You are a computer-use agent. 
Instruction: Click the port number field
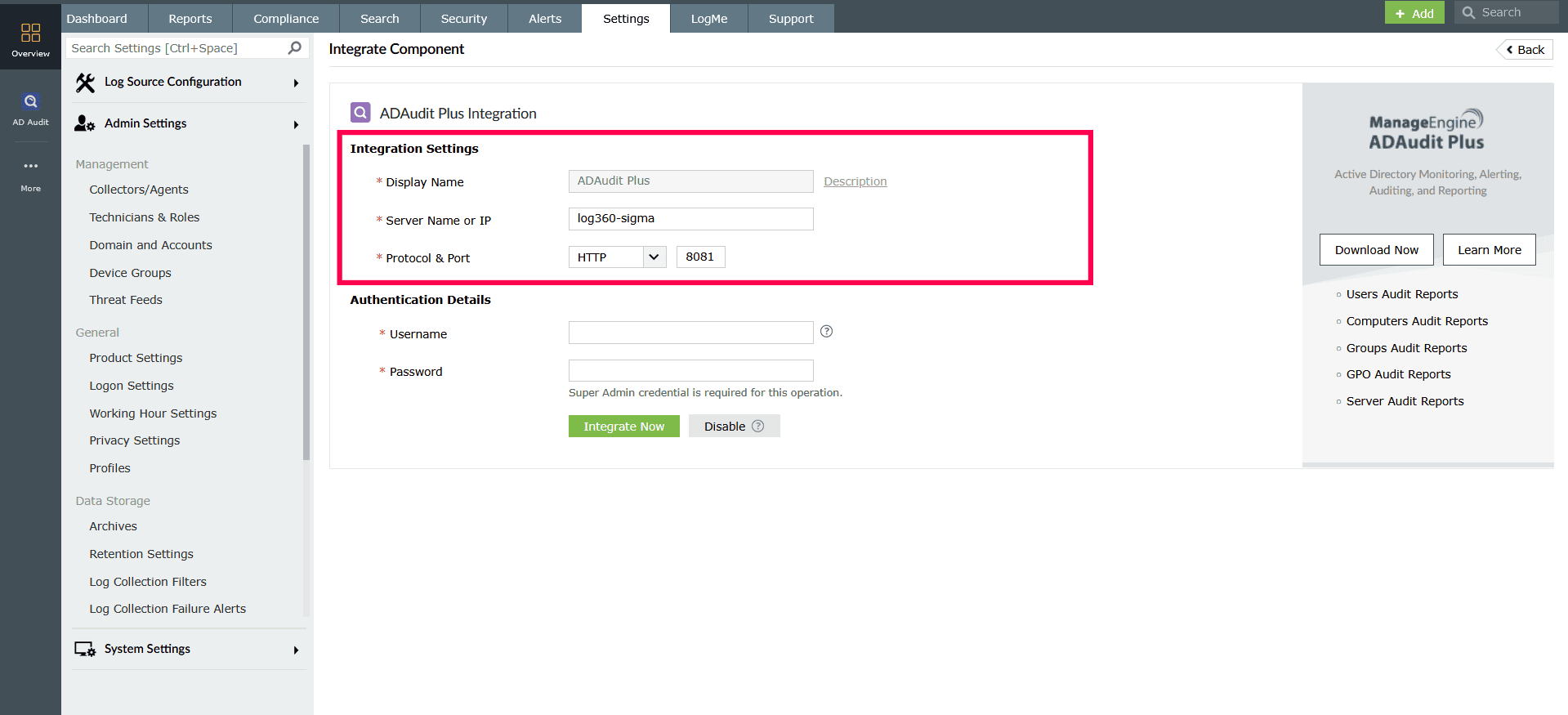click(701, 257)
